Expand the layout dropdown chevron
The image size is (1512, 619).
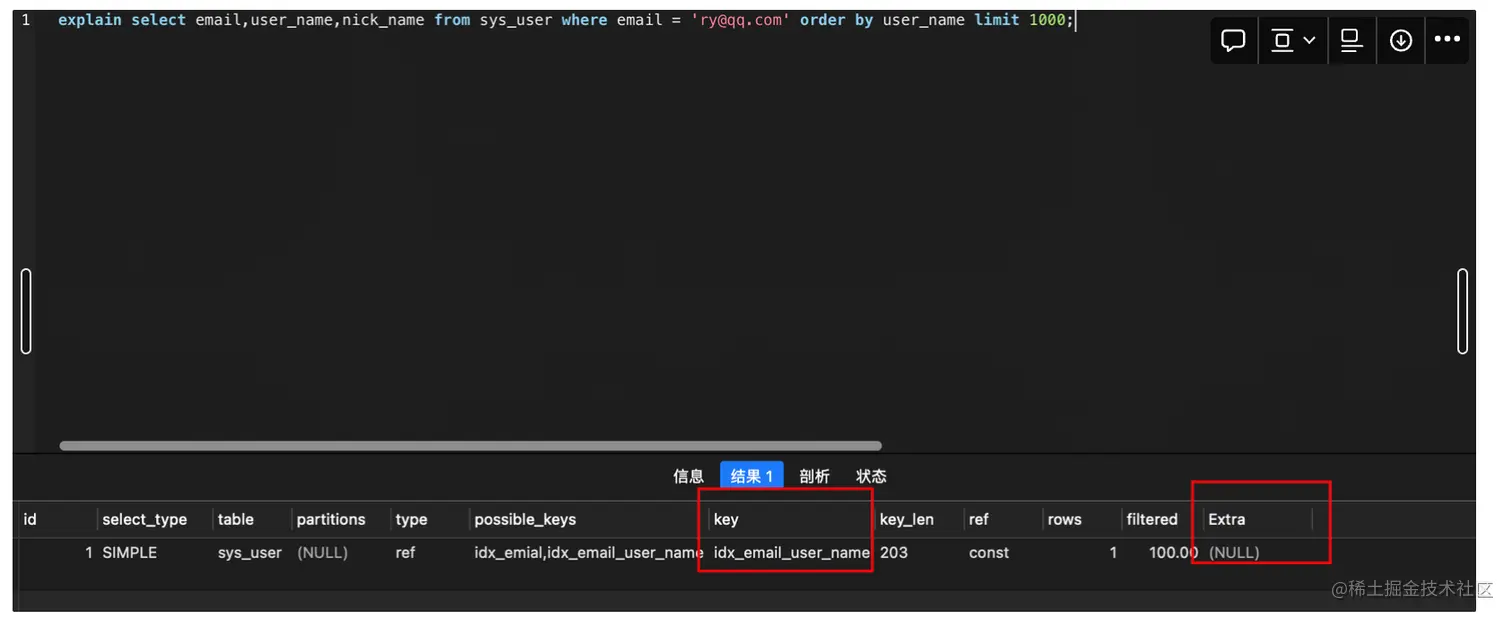pos(1309,41)
